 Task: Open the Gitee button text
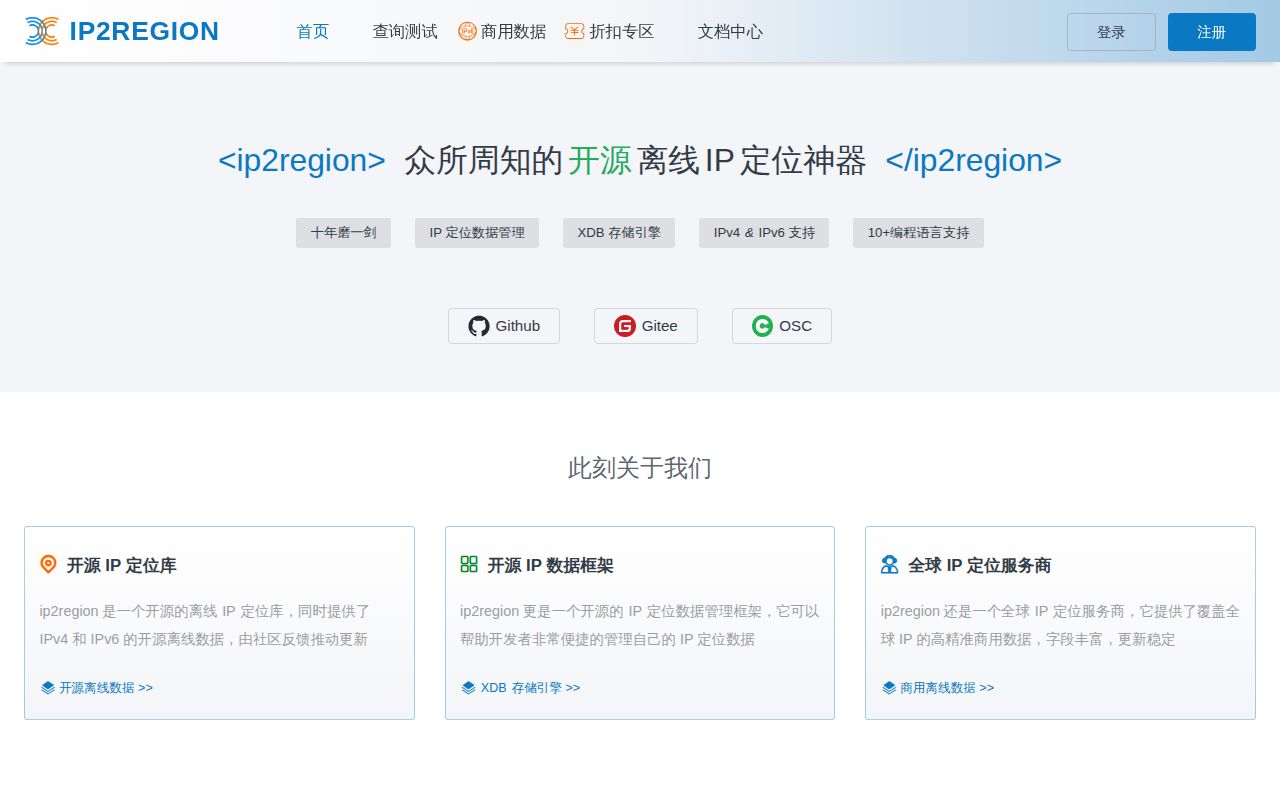point(660,326)
